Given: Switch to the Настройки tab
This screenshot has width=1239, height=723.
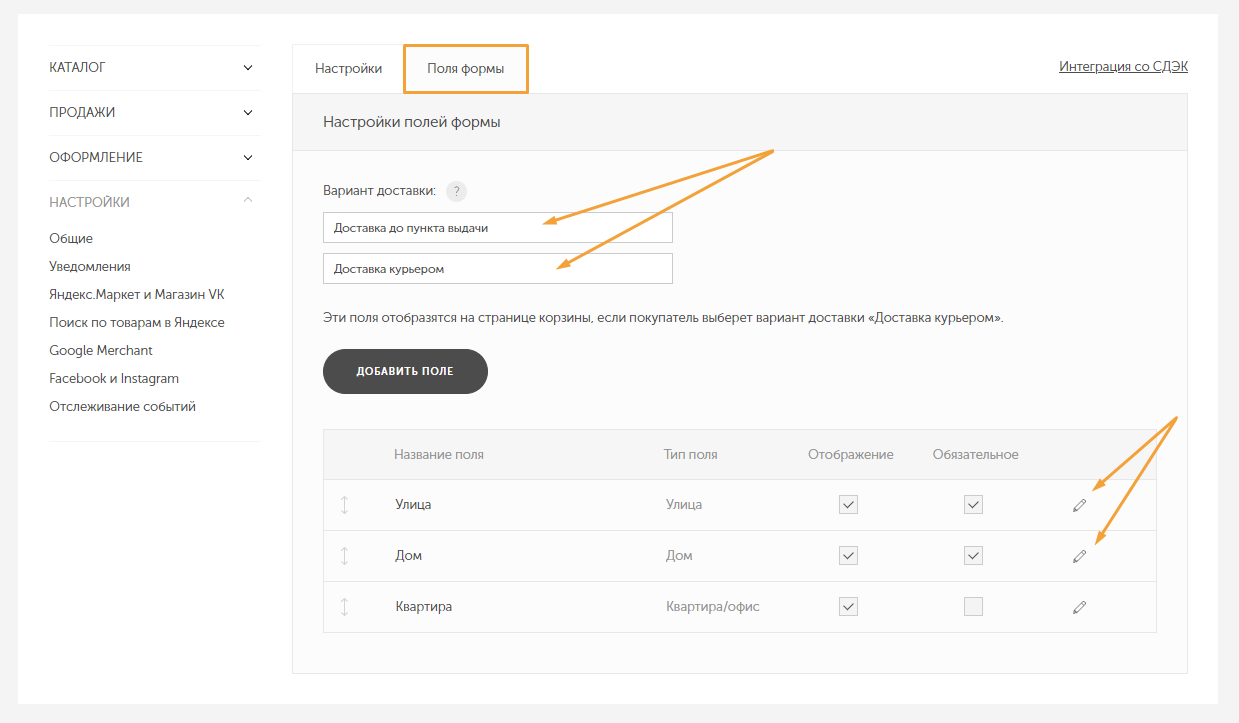Looking at the screenshot, I should coord(348,69).
